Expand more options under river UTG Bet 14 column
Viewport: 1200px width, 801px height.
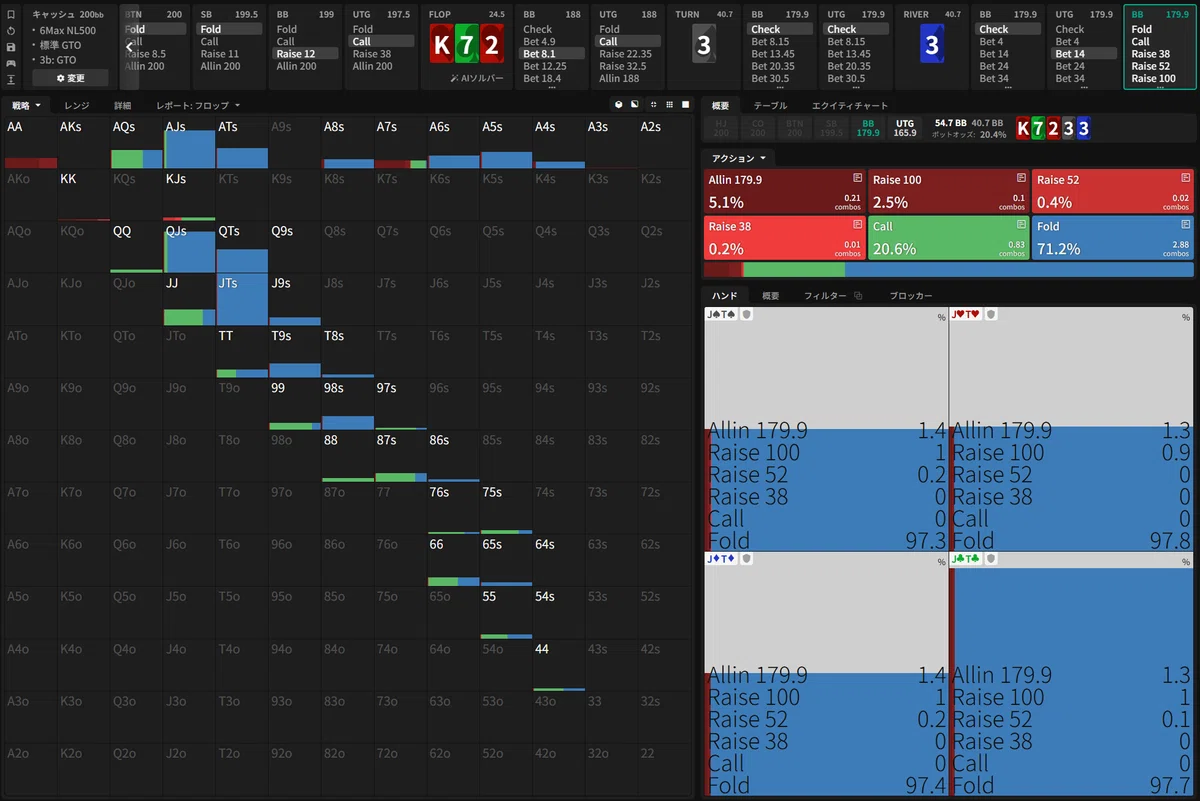click(x=1084, y=87)
